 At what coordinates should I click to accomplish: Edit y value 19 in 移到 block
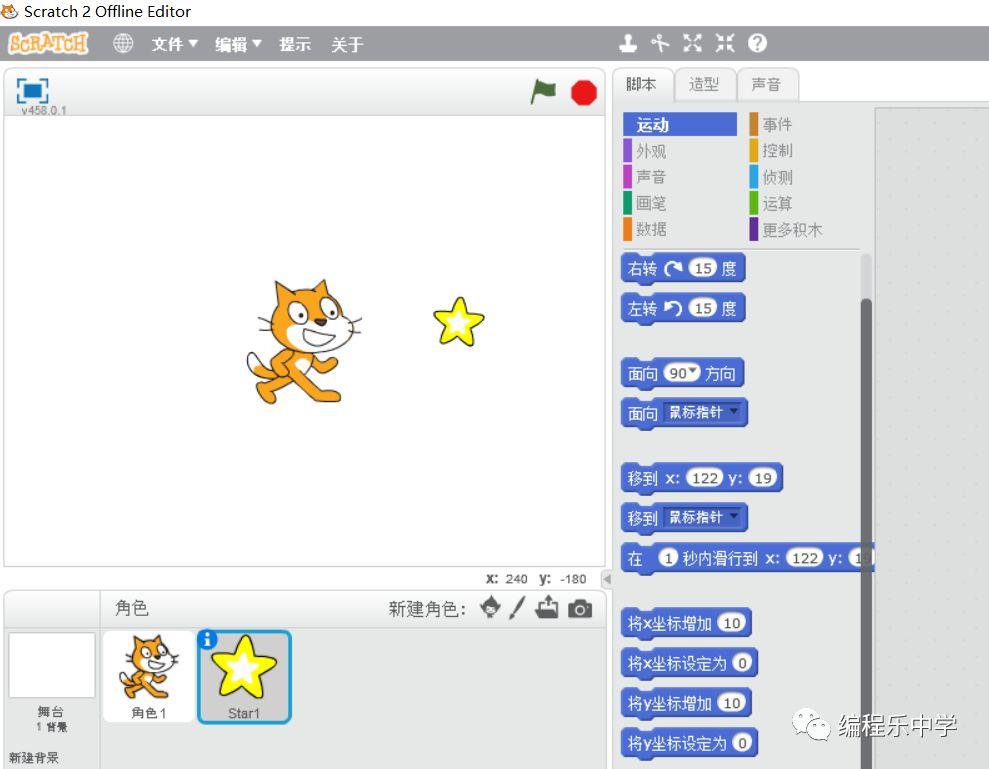click(763, 478)
